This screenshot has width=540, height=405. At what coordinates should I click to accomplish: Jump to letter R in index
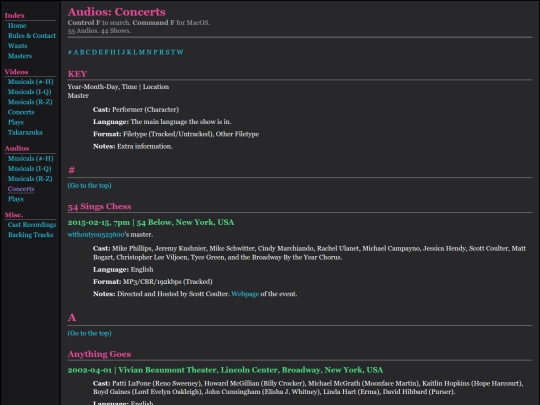click(162, 52)
